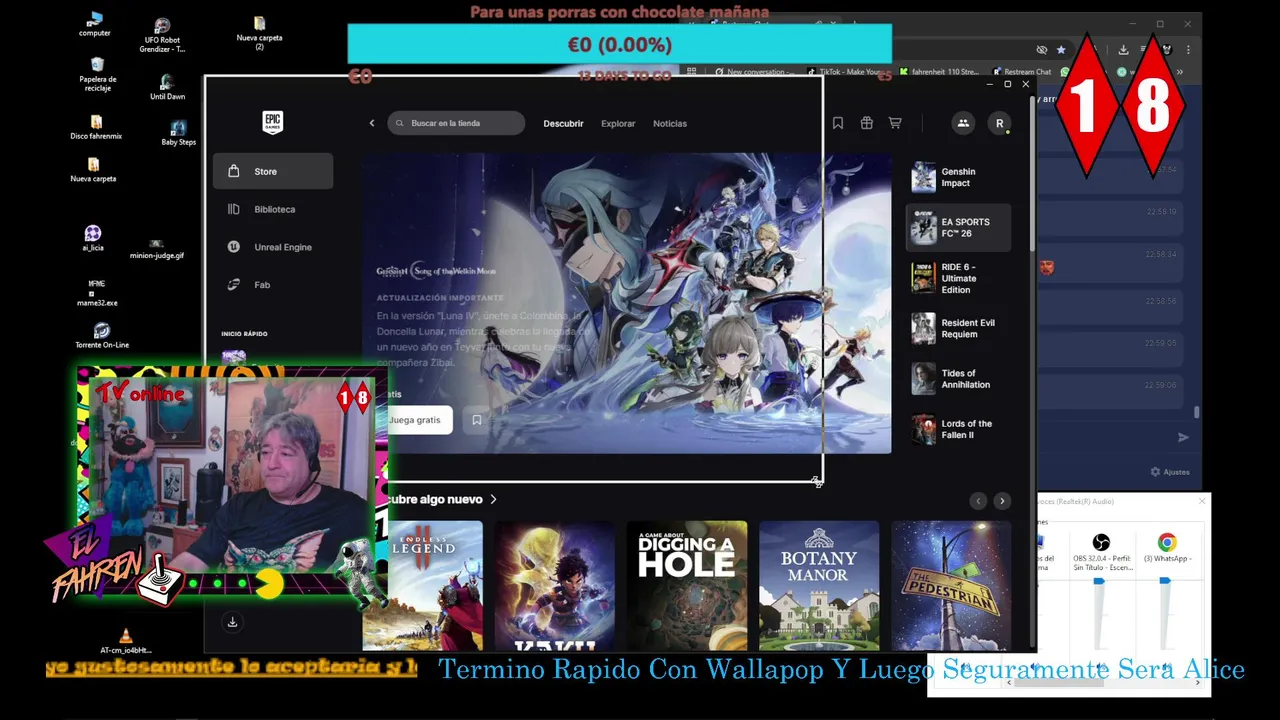Open Chrome downloads icon
The width and height of the screenshot is (1280, 720).
coord(1123,50)
